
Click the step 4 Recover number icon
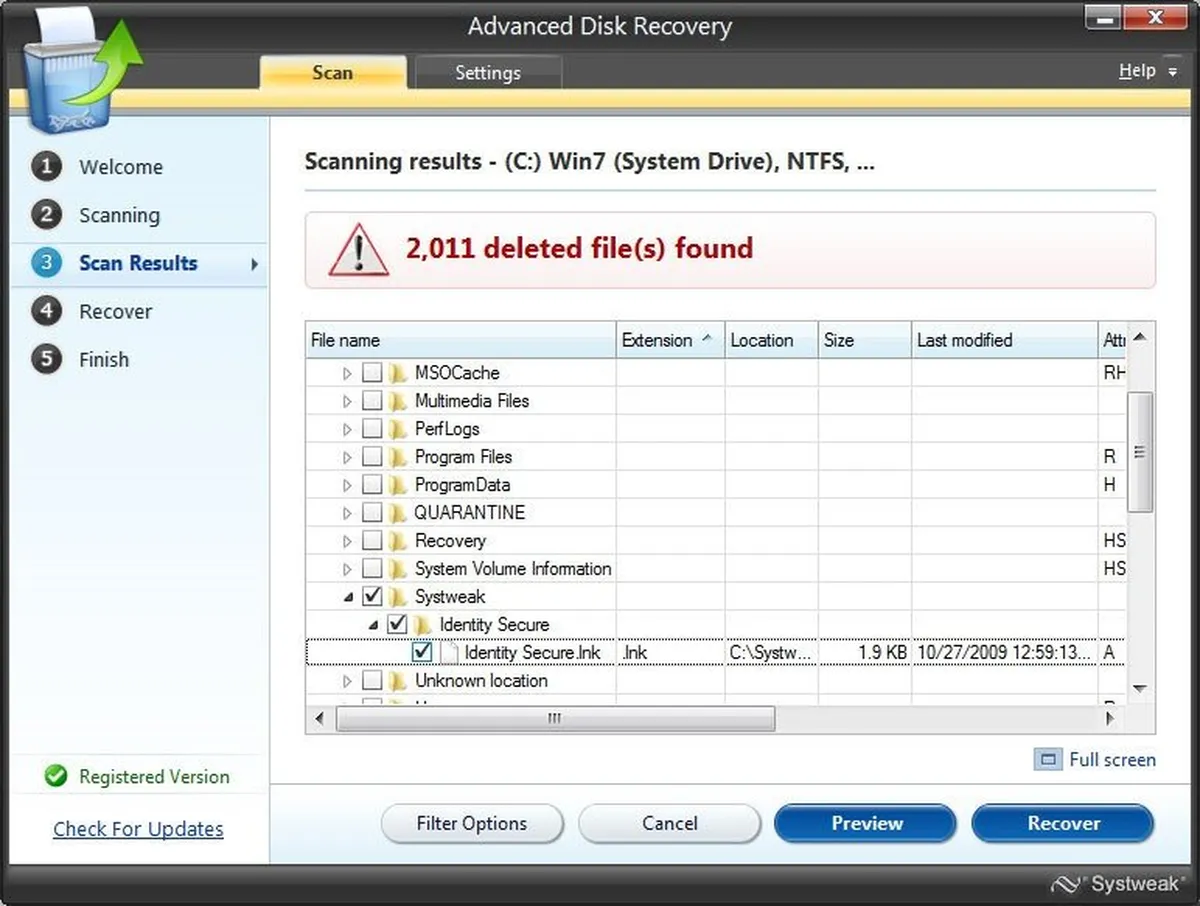click(x=46, y=311)
